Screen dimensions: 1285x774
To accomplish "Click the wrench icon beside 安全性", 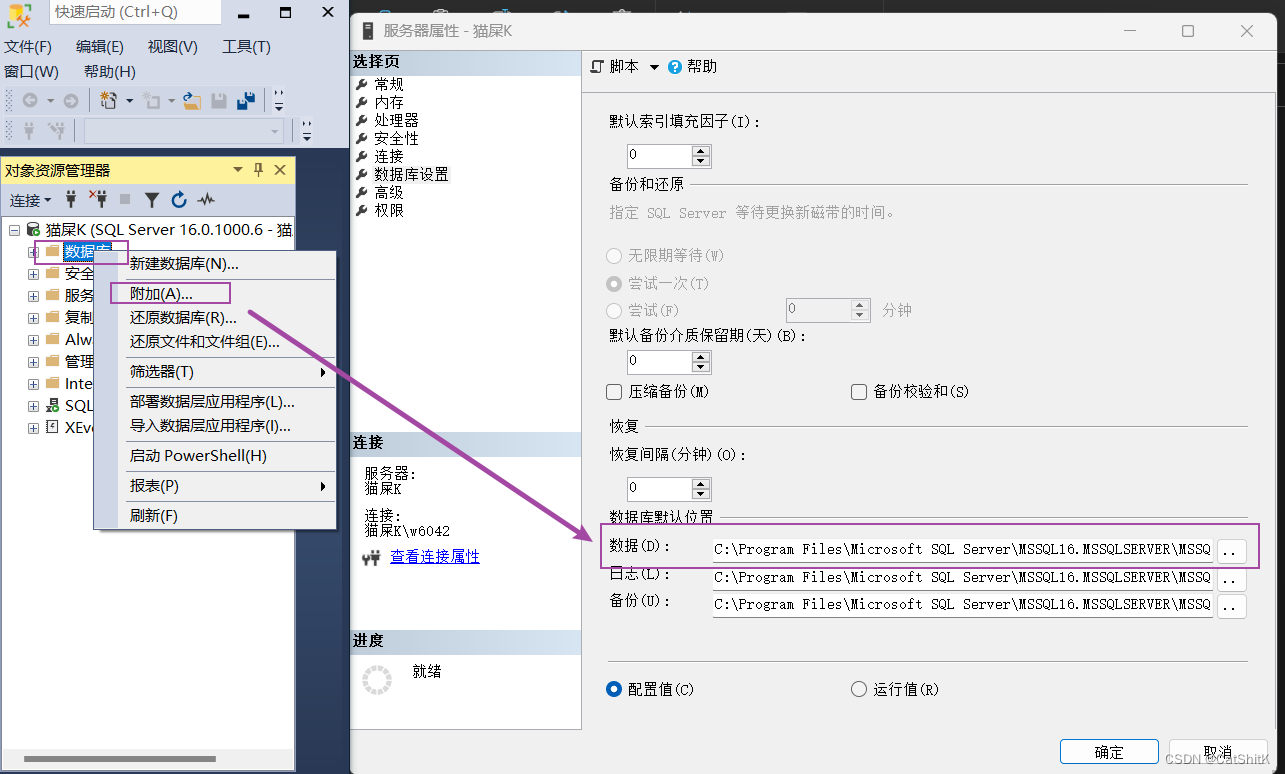I will 362,139.
